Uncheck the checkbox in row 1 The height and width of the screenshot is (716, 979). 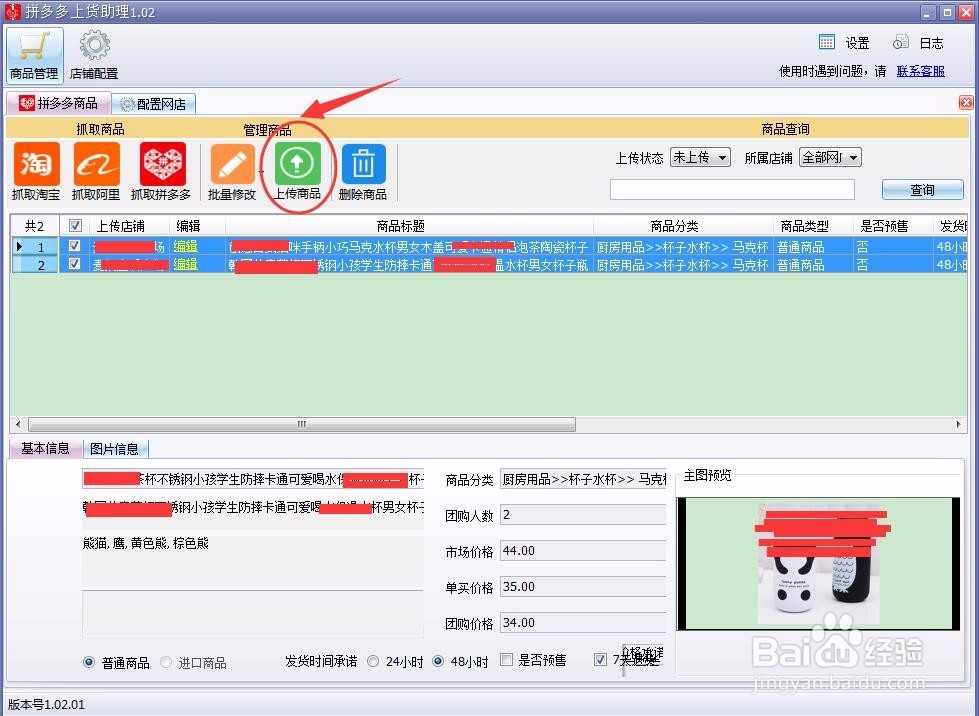pos(74,245)
